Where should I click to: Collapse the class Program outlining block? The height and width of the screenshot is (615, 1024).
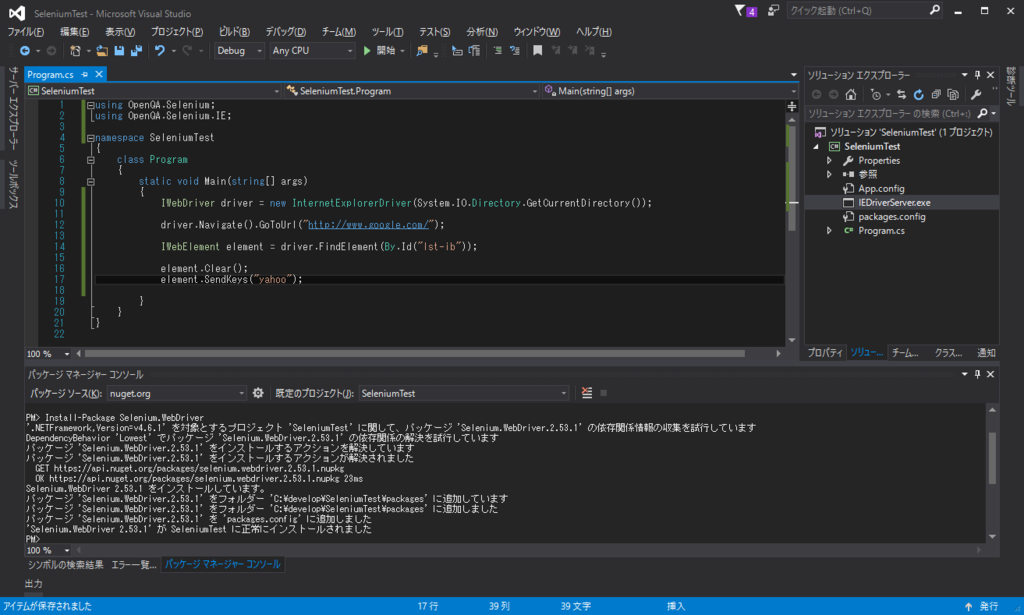[91, 160]
